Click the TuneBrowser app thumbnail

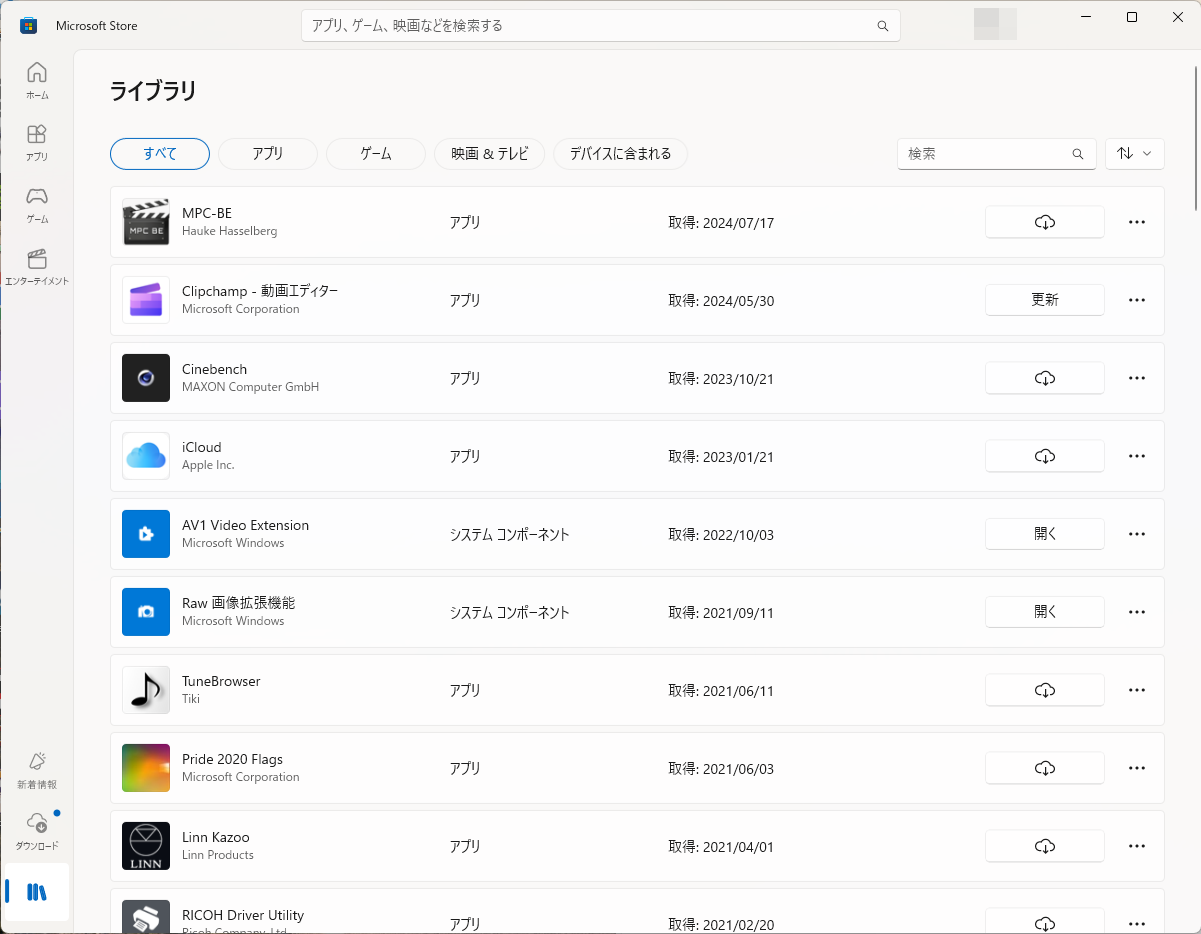click(x=146, y=690)
